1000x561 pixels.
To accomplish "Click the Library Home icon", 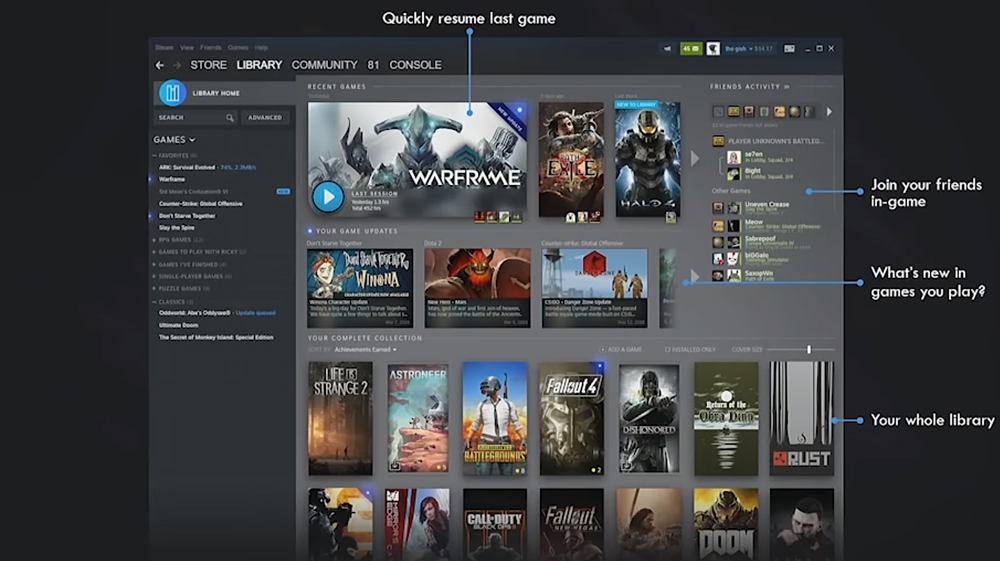I will 172,93.
